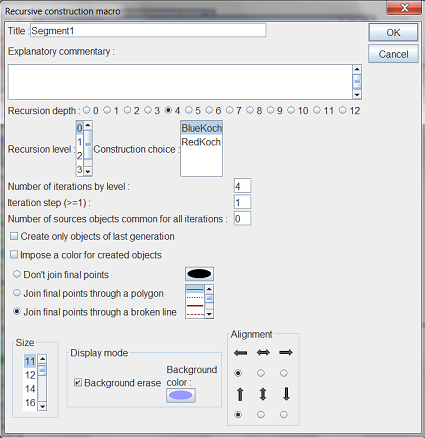Screen dimensions: 425x438
Task: Click the black line color swatch
Action: 199,274
